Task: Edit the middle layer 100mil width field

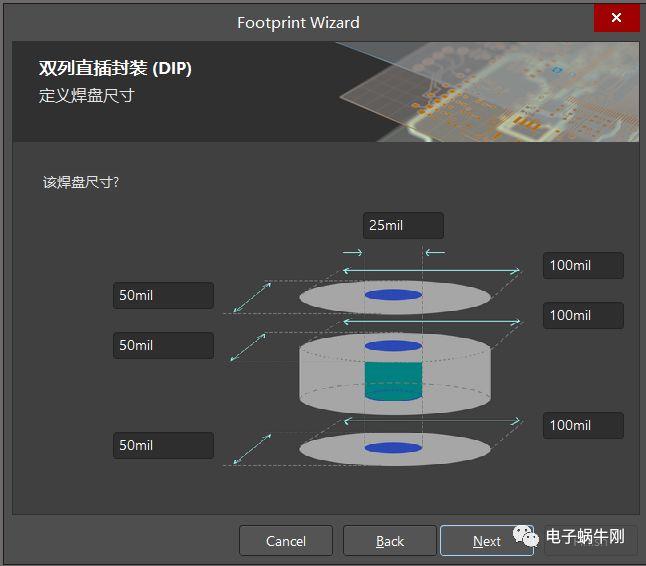Action: click(x=583, y=316)
